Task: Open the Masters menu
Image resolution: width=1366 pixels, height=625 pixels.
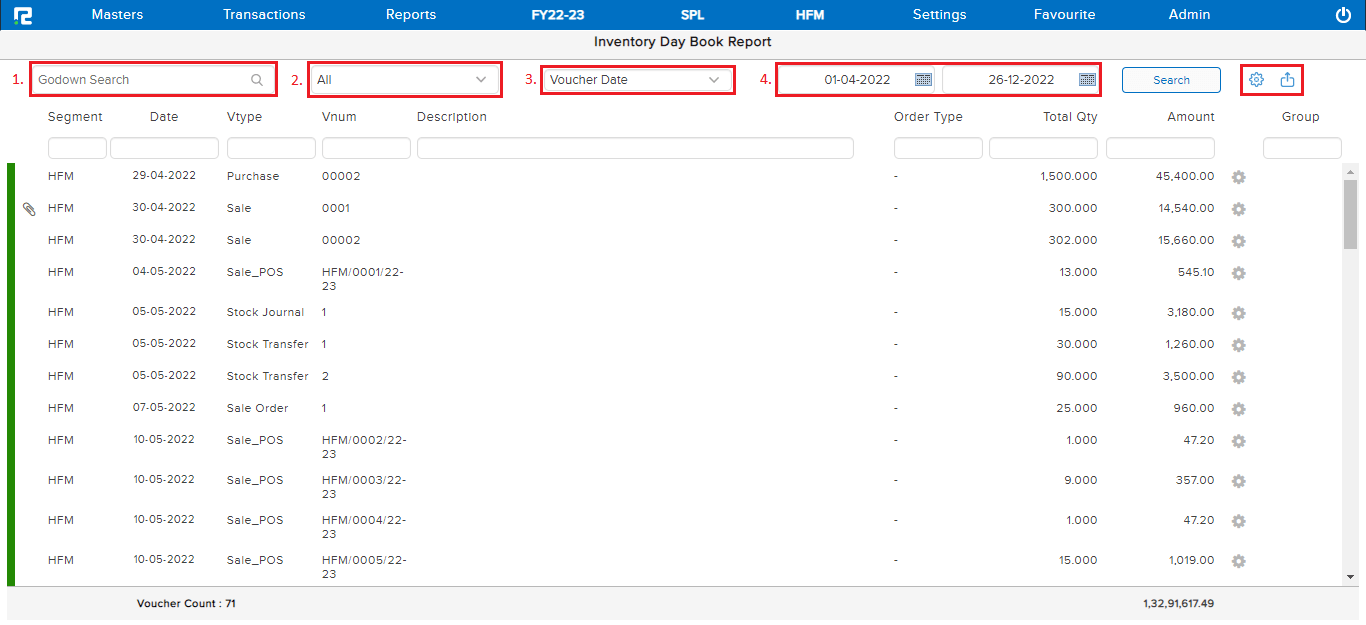Action: pos(117,14)
